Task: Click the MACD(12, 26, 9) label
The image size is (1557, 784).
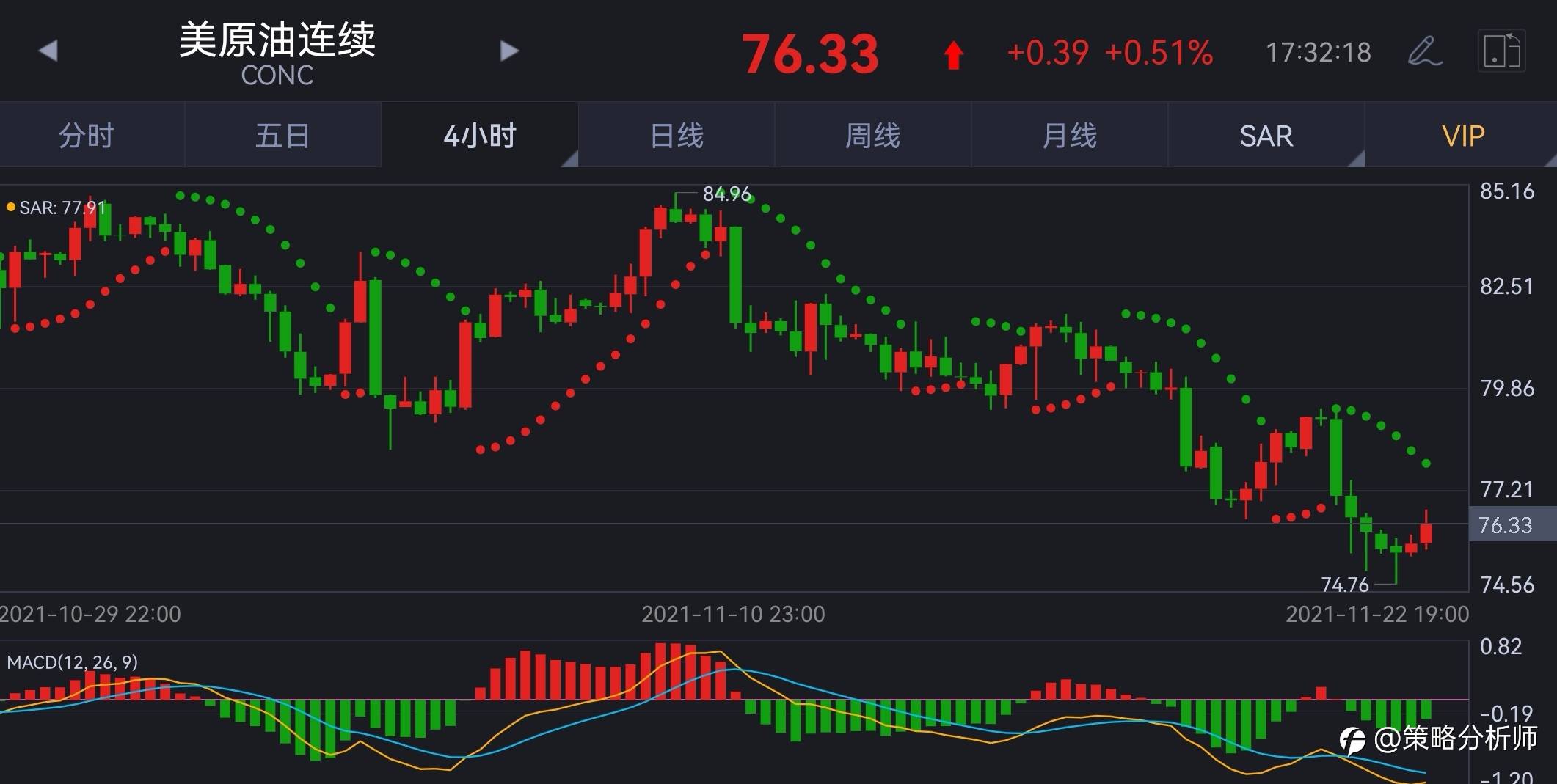Action: (x=72, y=662)
